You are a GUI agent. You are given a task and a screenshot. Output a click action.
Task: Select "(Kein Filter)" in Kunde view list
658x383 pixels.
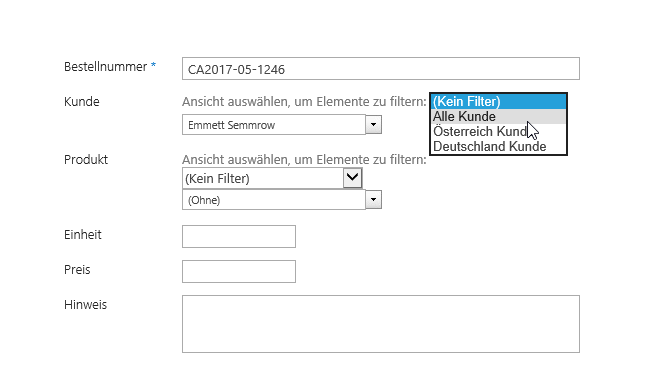coord(499,102)
